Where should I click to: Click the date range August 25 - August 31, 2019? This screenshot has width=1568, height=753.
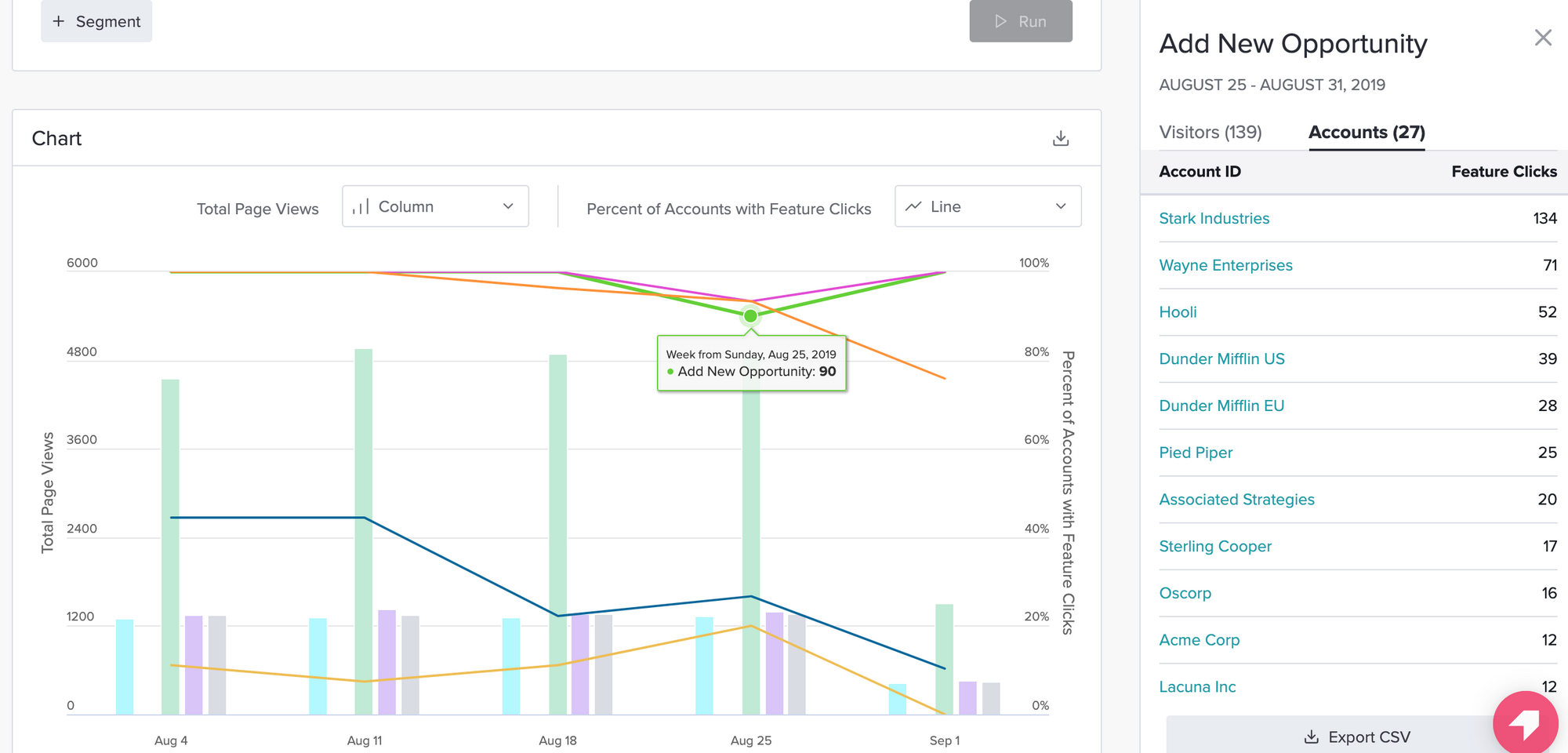(x=1272, y=85)
